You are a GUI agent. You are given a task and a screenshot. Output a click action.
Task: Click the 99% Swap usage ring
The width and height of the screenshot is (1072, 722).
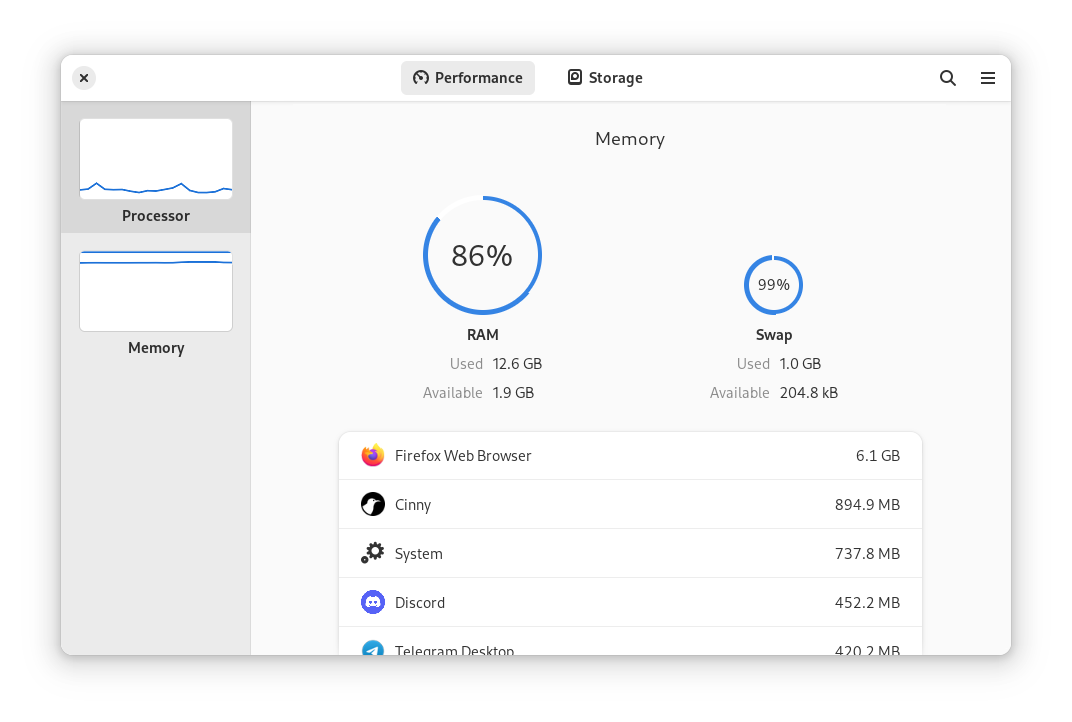(x=773, y=285)
